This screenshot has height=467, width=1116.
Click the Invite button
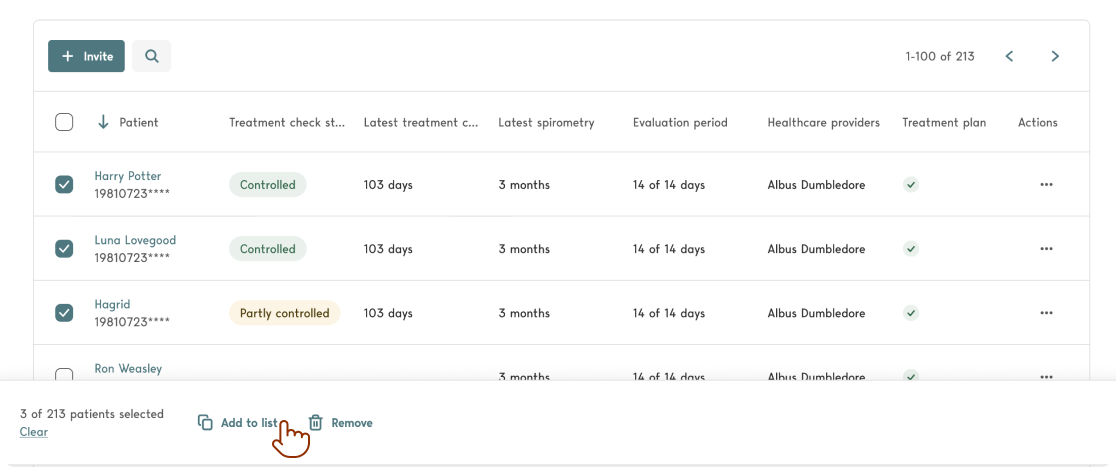coord(86,56)
